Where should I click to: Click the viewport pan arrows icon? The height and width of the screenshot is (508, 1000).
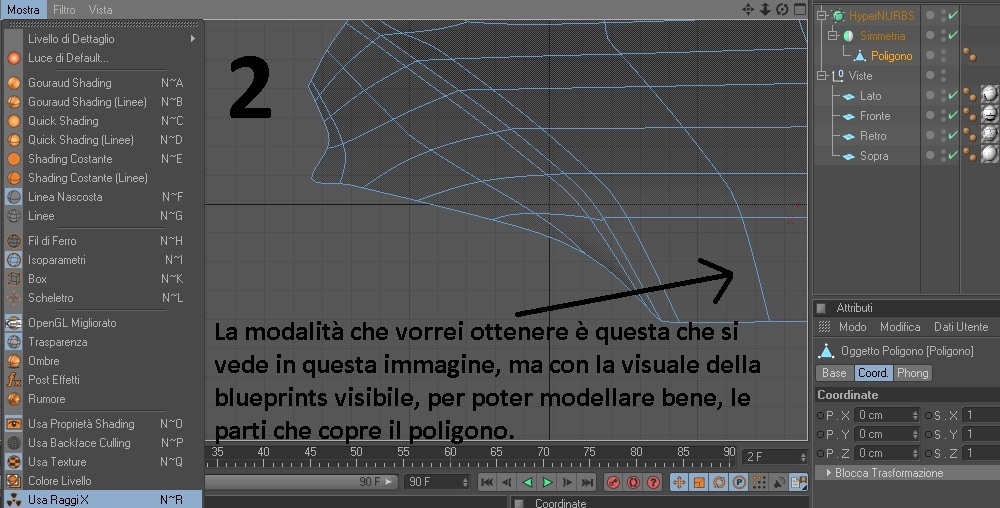[x=748, y=10]
